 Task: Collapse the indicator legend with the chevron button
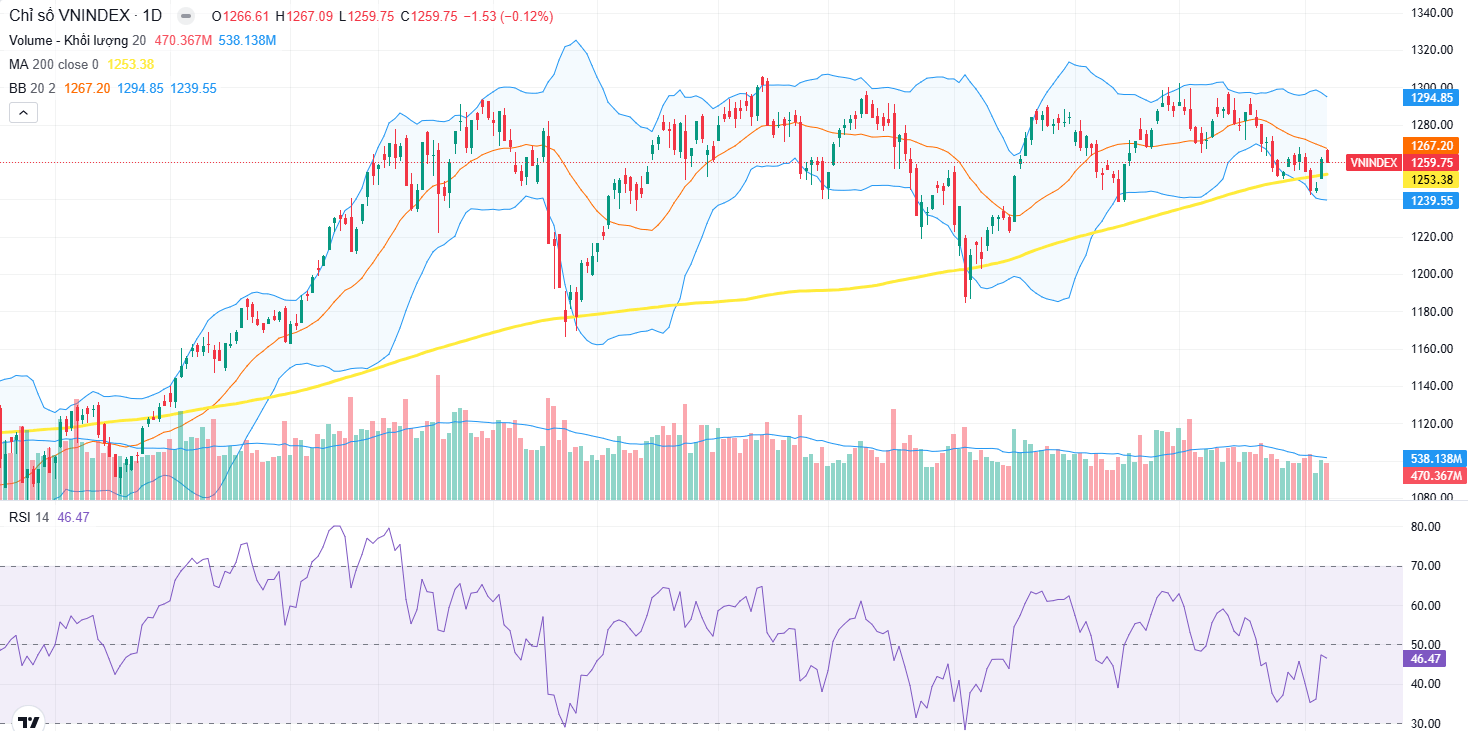pyautogui.click(x=22, y=112)
